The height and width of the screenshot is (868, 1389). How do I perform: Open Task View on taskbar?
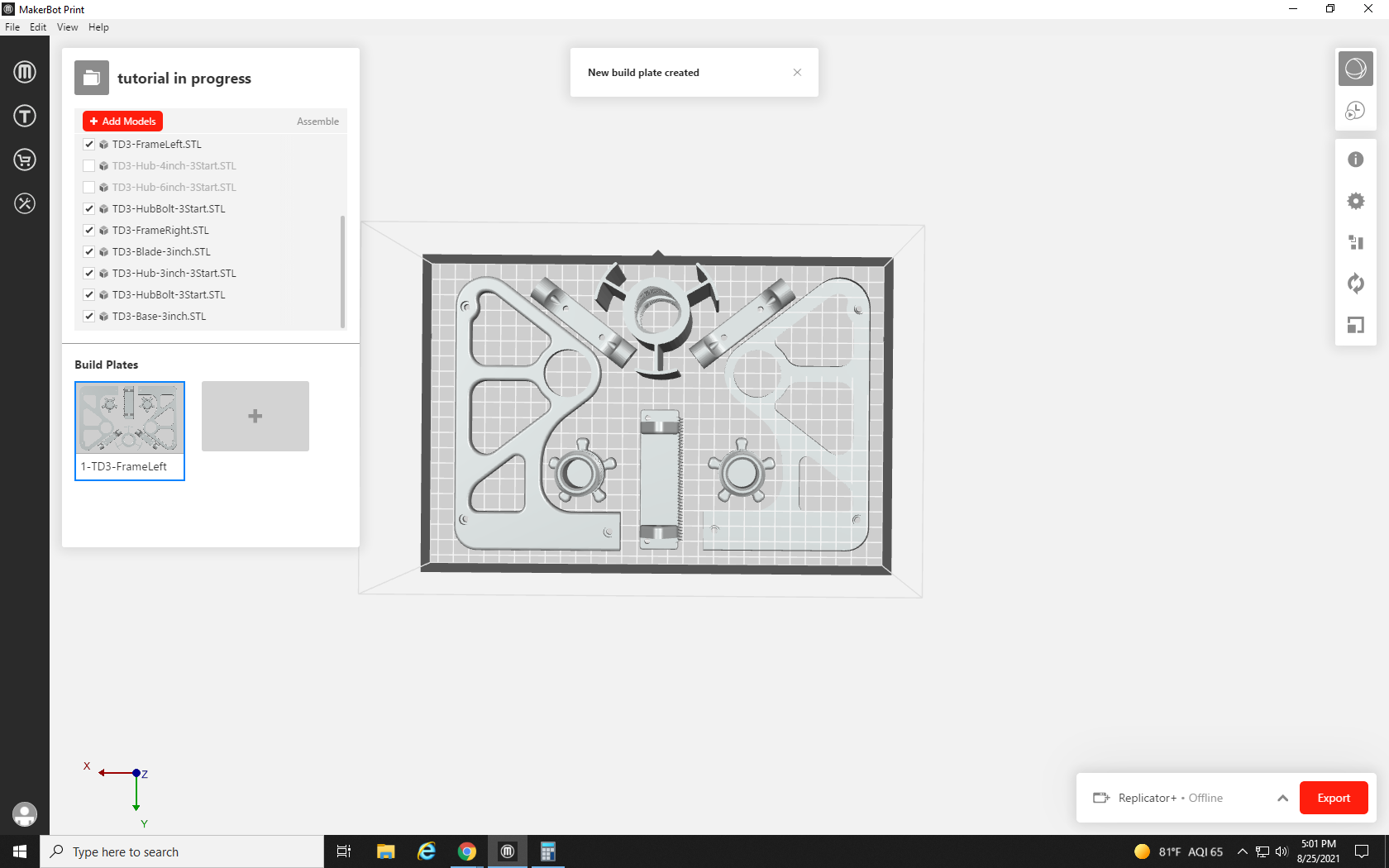tap(344, 851)
